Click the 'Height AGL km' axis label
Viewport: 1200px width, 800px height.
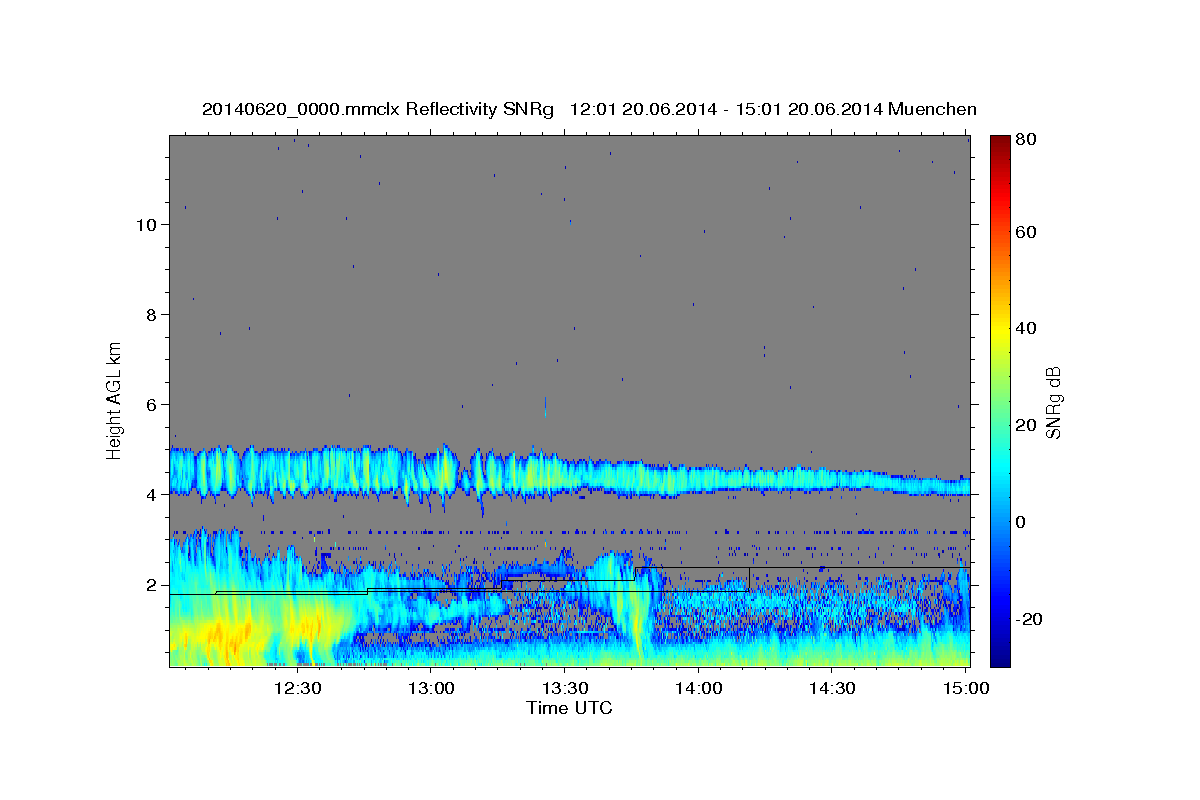[x=115, y=401]
